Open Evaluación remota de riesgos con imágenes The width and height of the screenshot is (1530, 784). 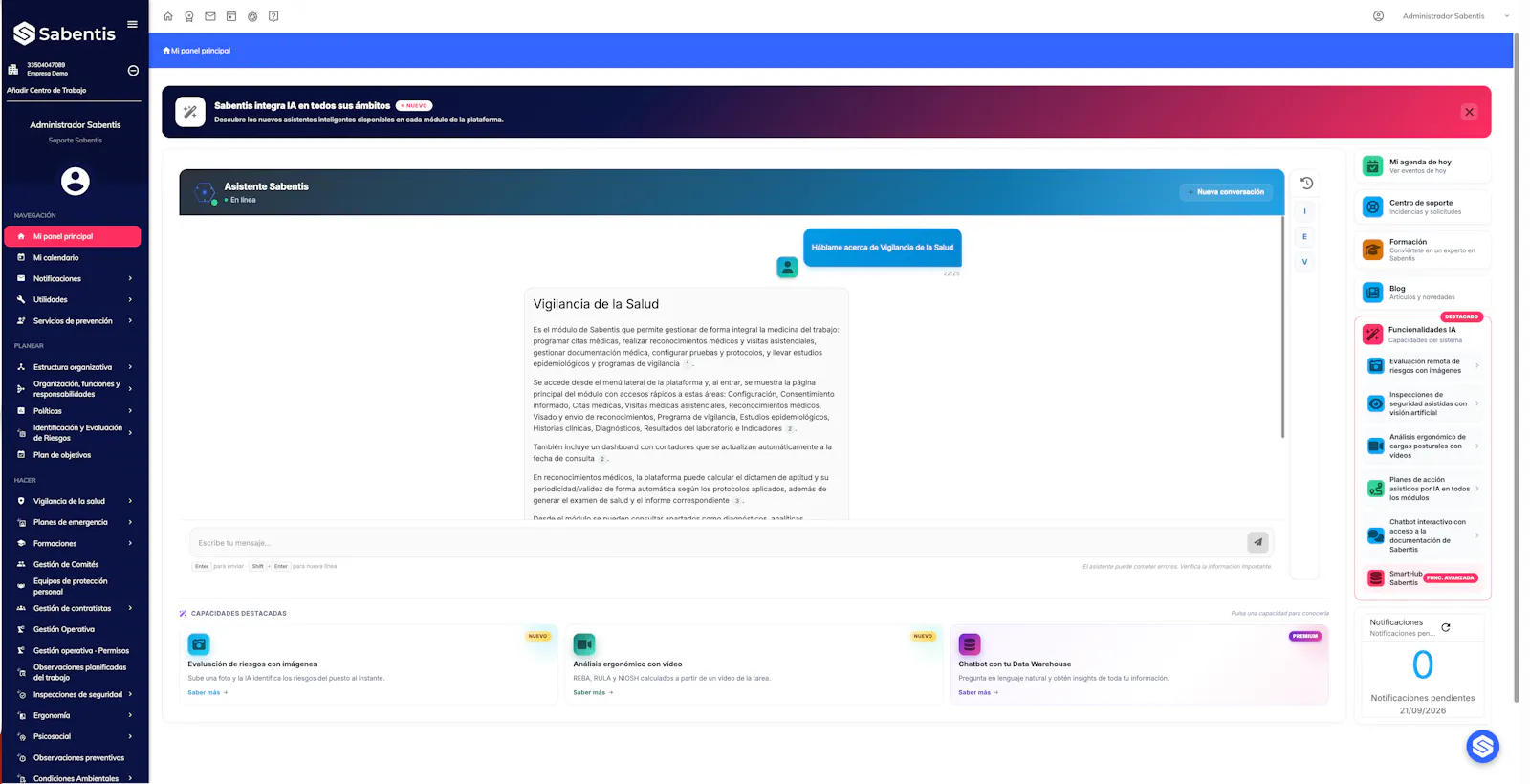(1423, 366)
